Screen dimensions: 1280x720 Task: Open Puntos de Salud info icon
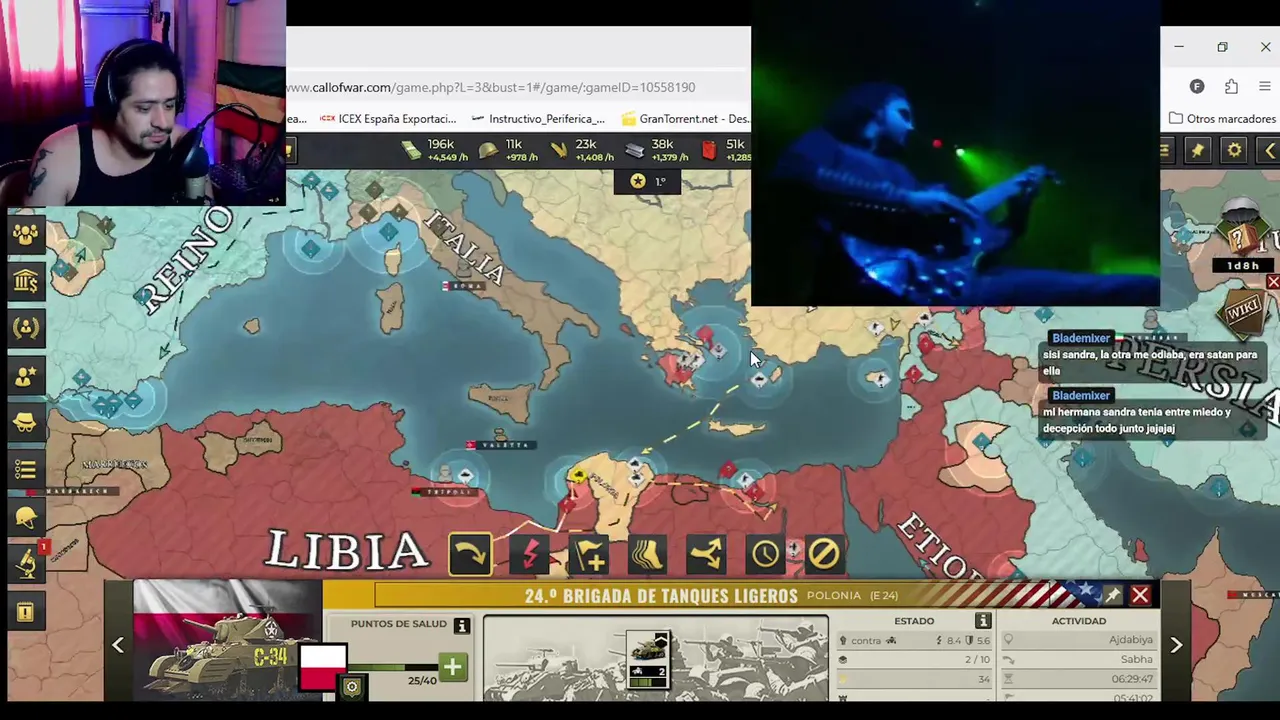(461, 626)
